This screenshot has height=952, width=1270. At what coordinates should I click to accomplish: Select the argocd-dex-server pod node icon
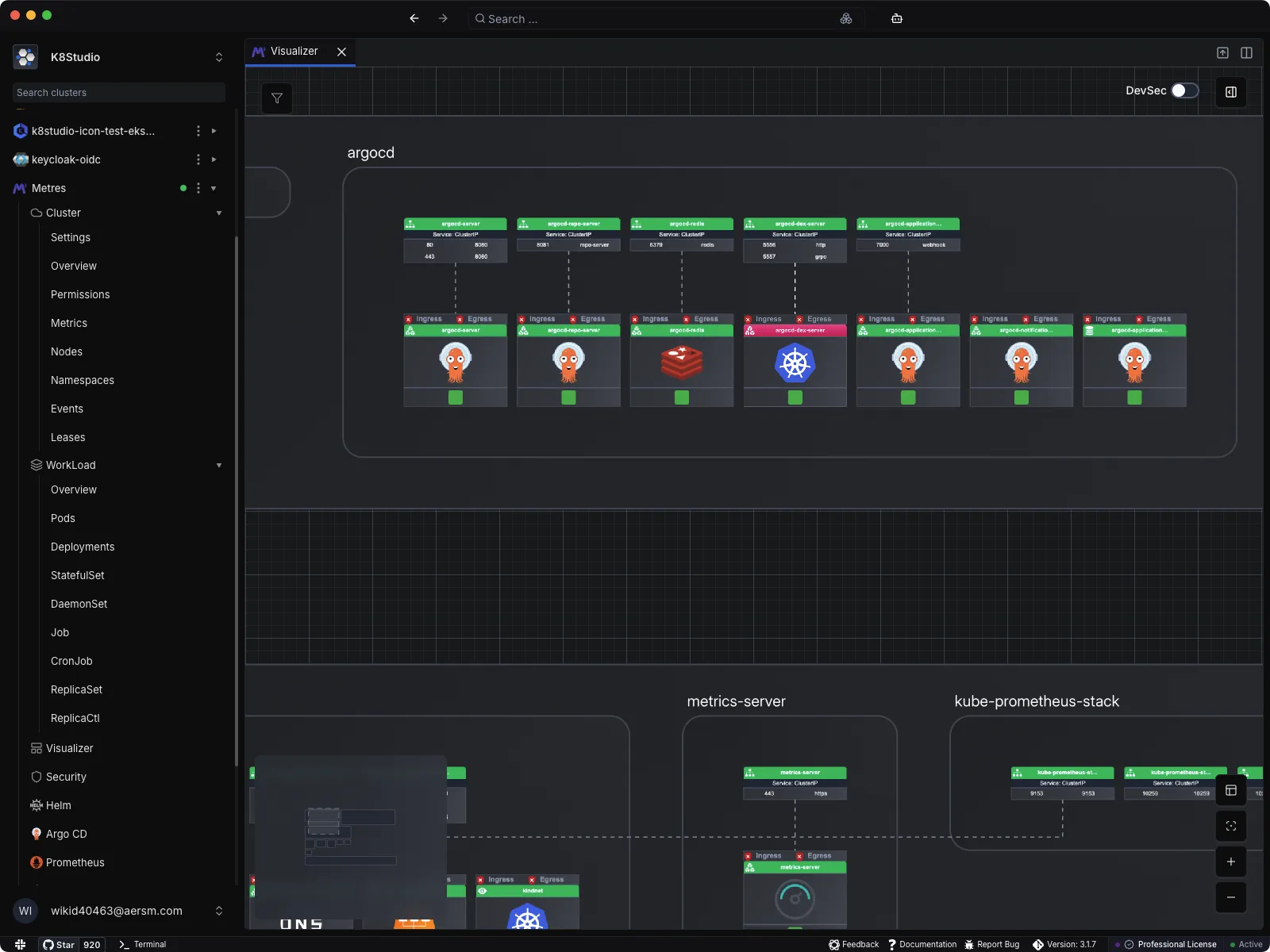coord(795,363)
